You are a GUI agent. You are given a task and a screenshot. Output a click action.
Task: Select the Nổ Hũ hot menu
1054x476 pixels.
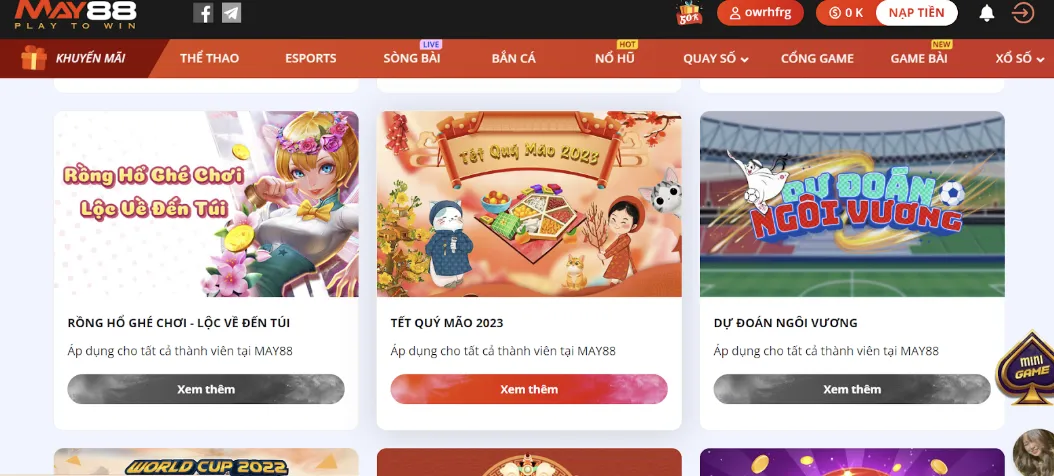pyautogui.click(x=614, y=58)
